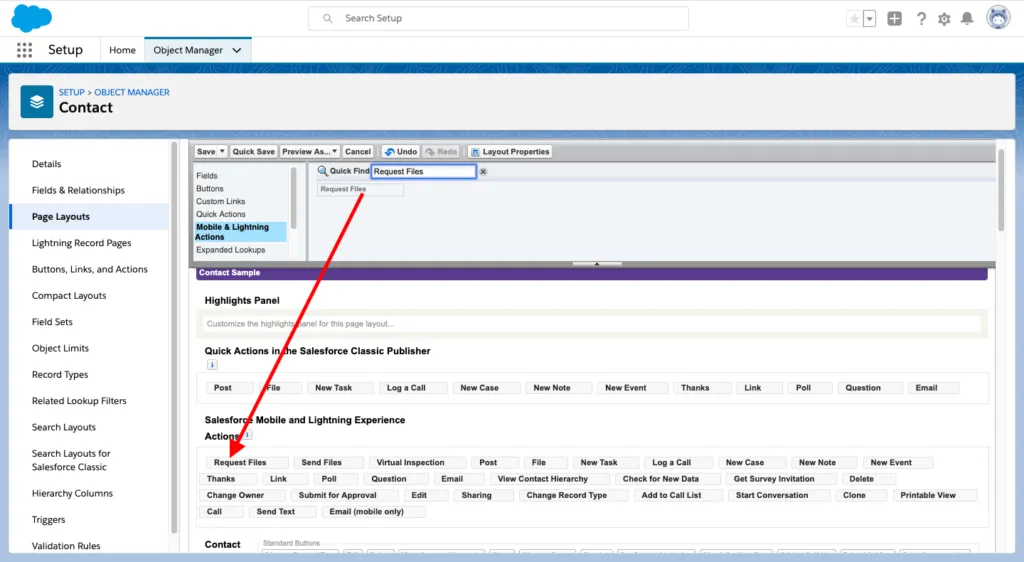1024x562 pixels.
Task: Click the favorites star icon
Action: [x=854, y=19]
